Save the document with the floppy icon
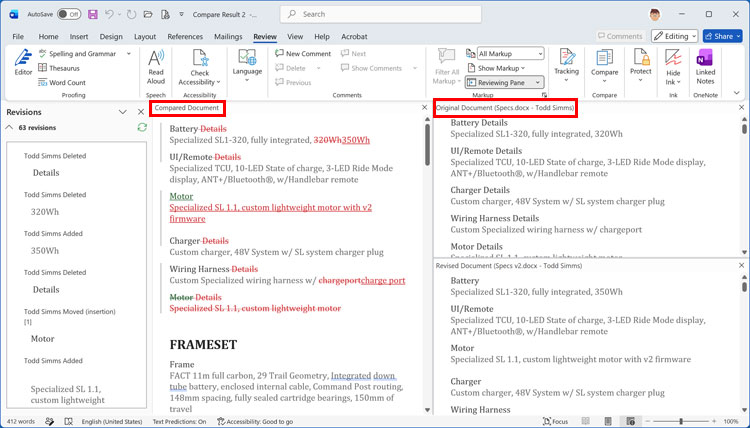Screen dimensions: 750x428 [93, 14]
